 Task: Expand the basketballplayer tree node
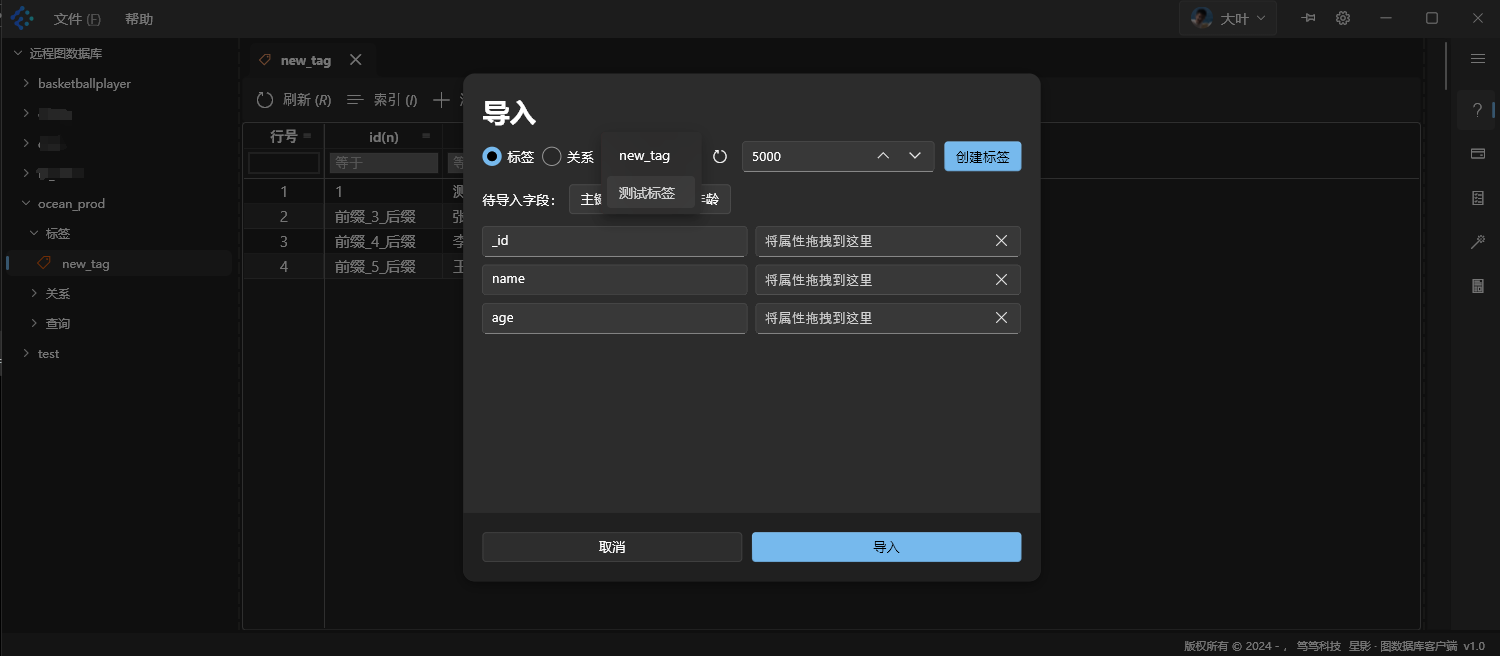pyautogui.click(x=26, y=84)
